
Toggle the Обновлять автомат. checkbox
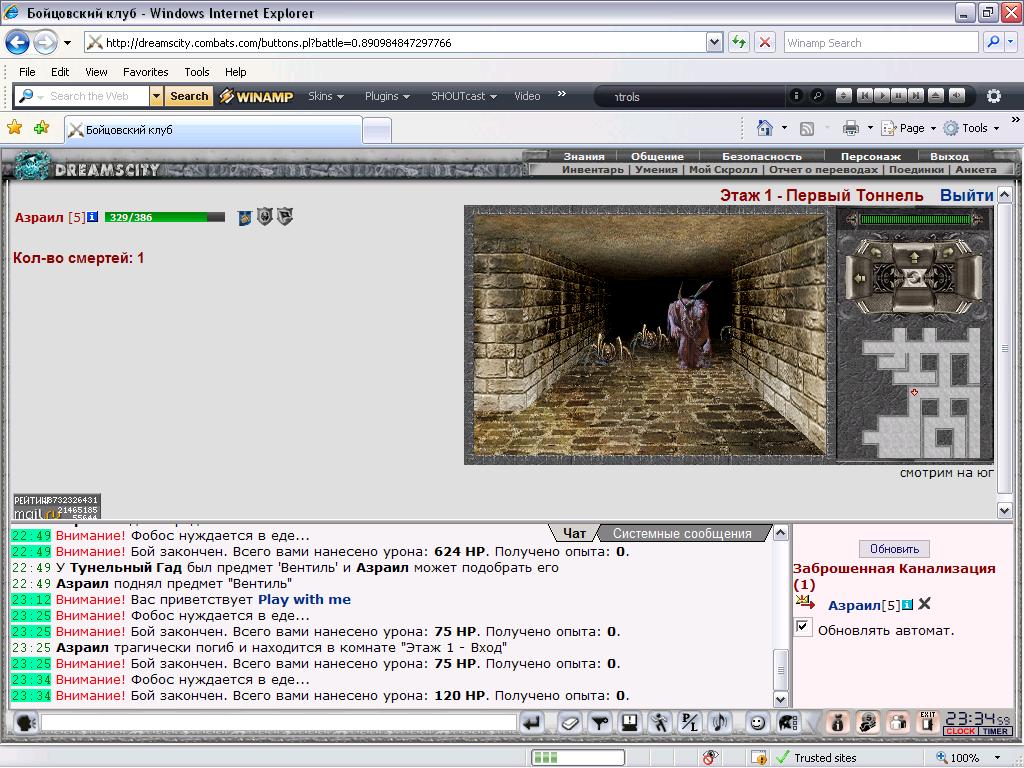pos(803,628)
